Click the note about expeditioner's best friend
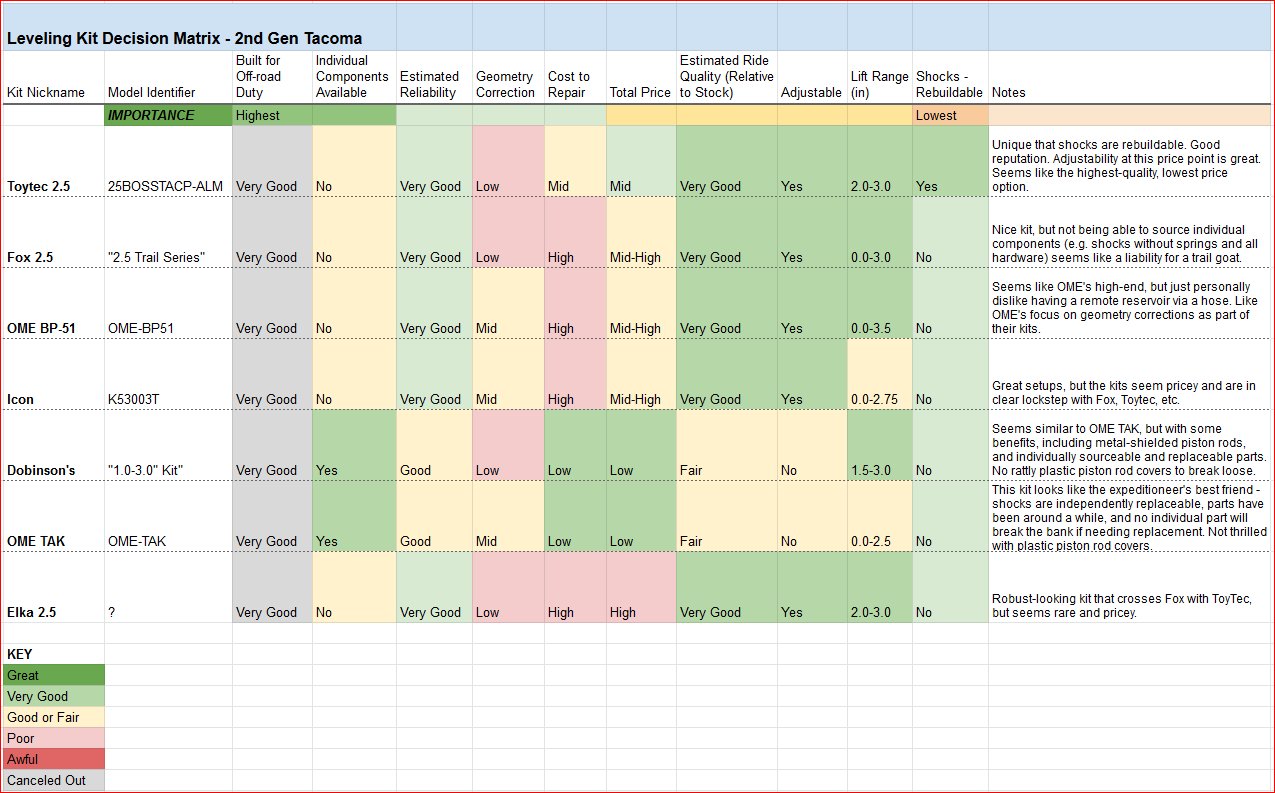The image size is (1275, 793). (x=1131, y=516)
